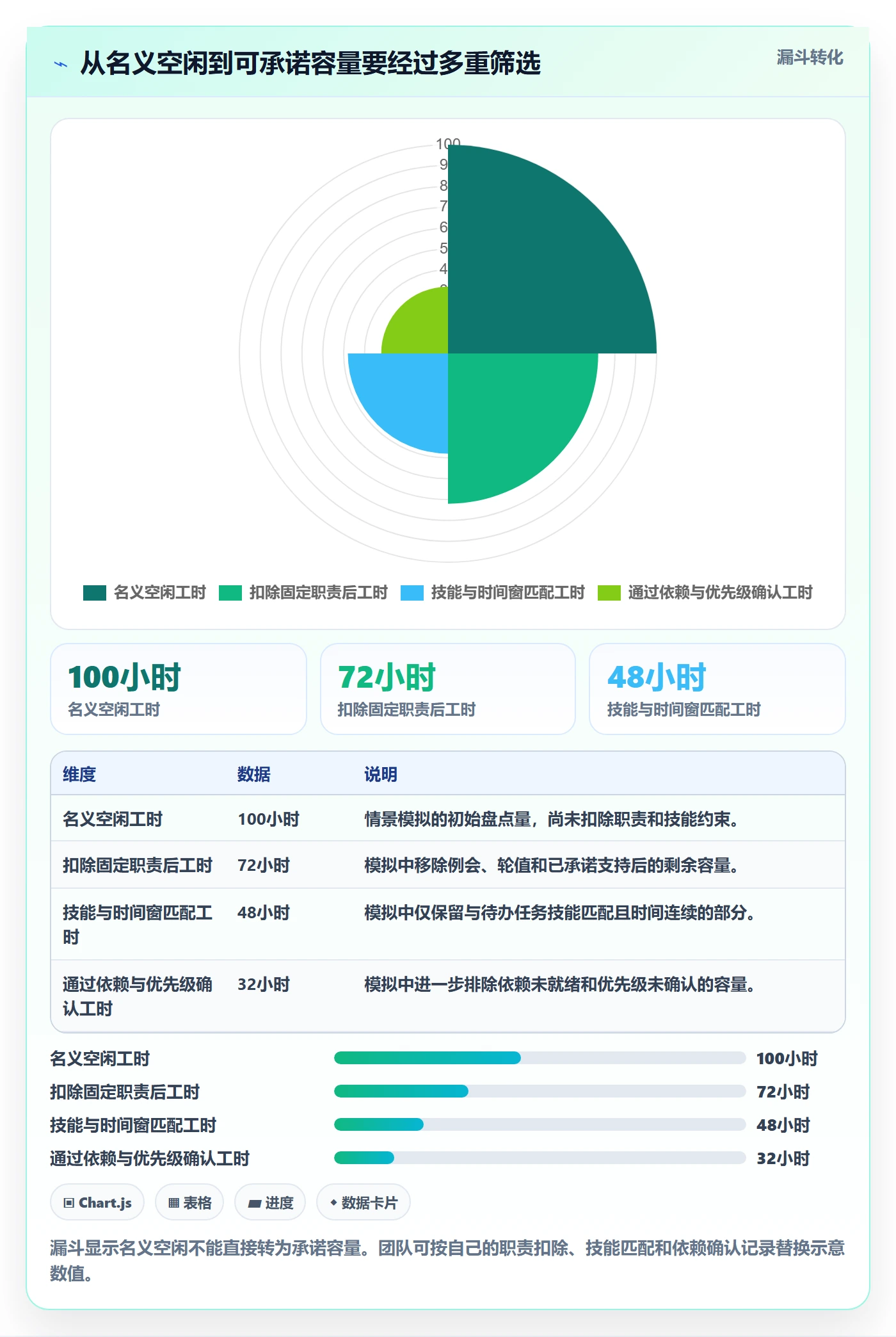Click the 进度 chip bar icon
The width and height of the screenshot is (896, 1337).
coord(255,1203)
